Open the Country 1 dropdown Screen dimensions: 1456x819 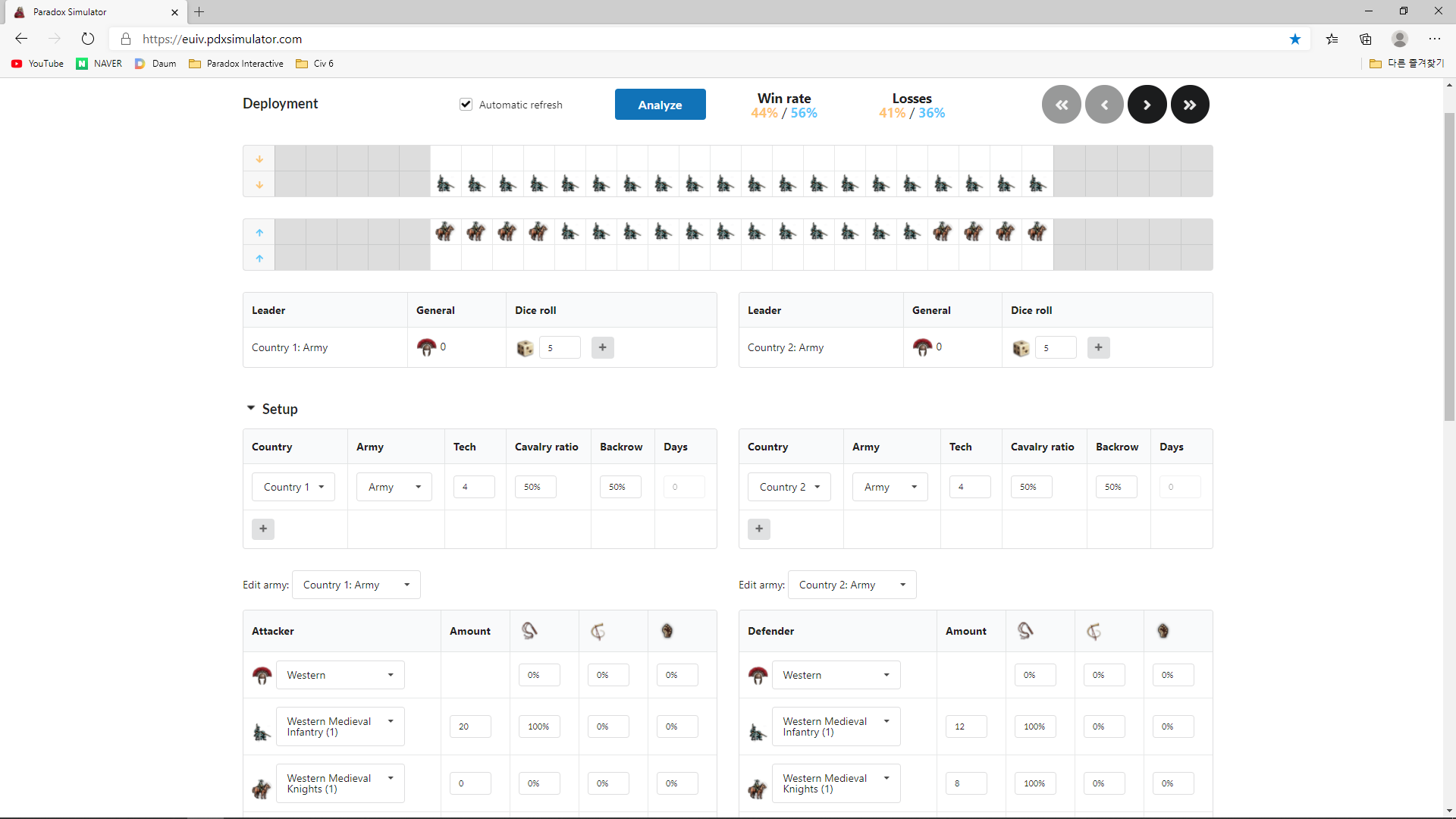(x=293, y=487)
